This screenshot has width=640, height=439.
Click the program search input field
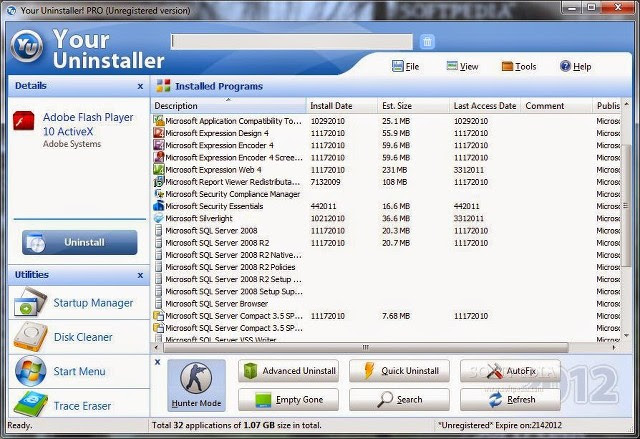point(292,42)
